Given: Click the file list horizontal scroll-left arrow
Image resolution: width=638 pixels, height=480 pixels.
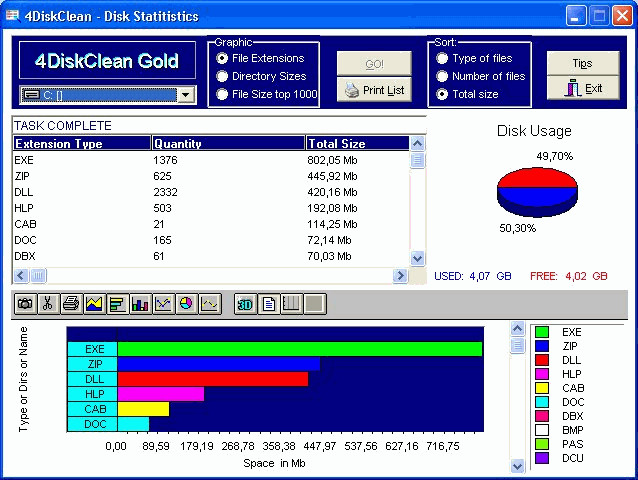Looking at the screenshot, I should tap(21, 276).
